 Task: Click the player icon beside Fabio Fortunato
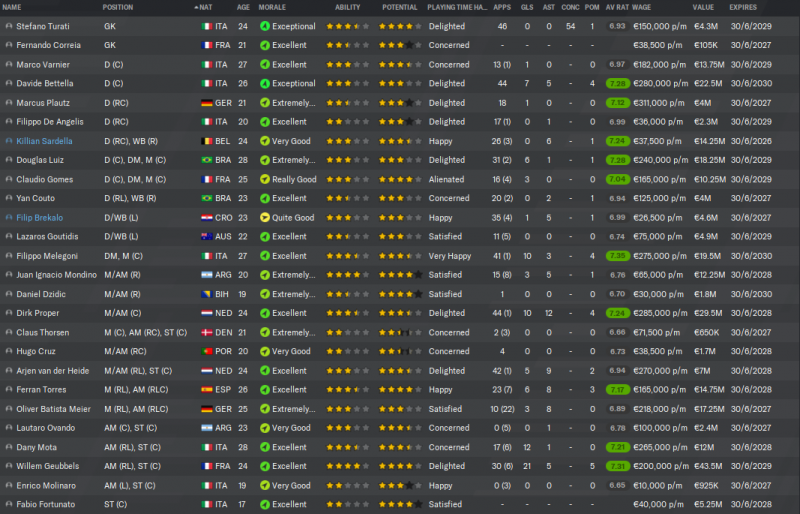(9, 504)
